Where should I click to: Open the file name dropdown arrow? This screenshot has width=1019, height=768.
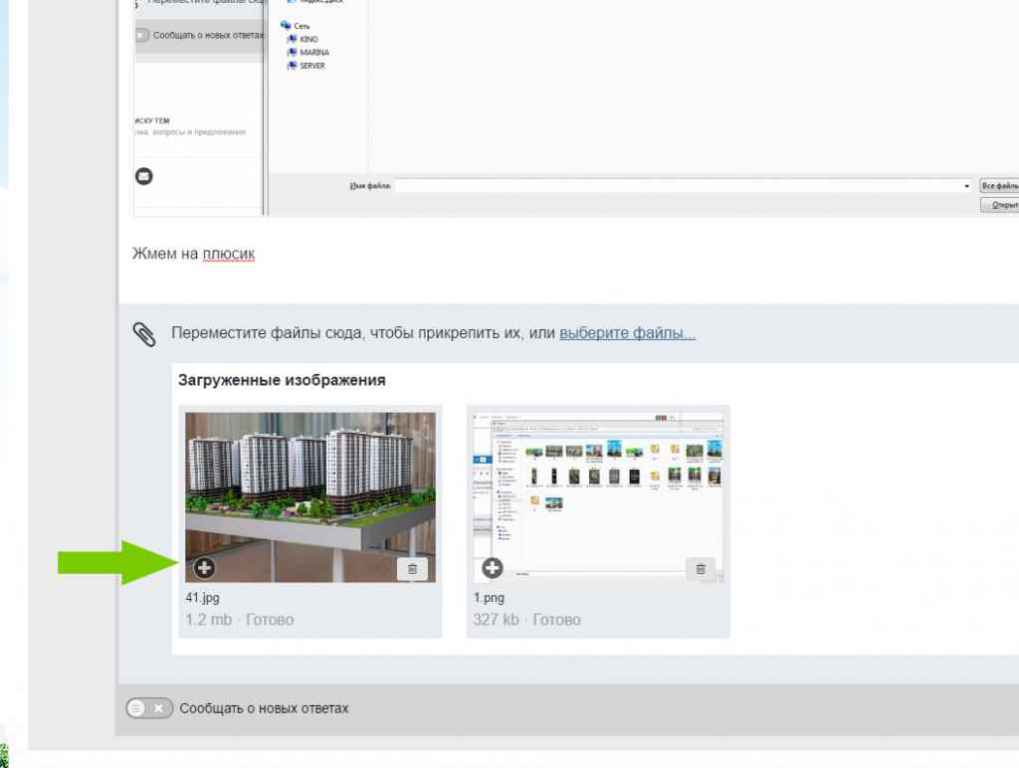coord(967,186)
